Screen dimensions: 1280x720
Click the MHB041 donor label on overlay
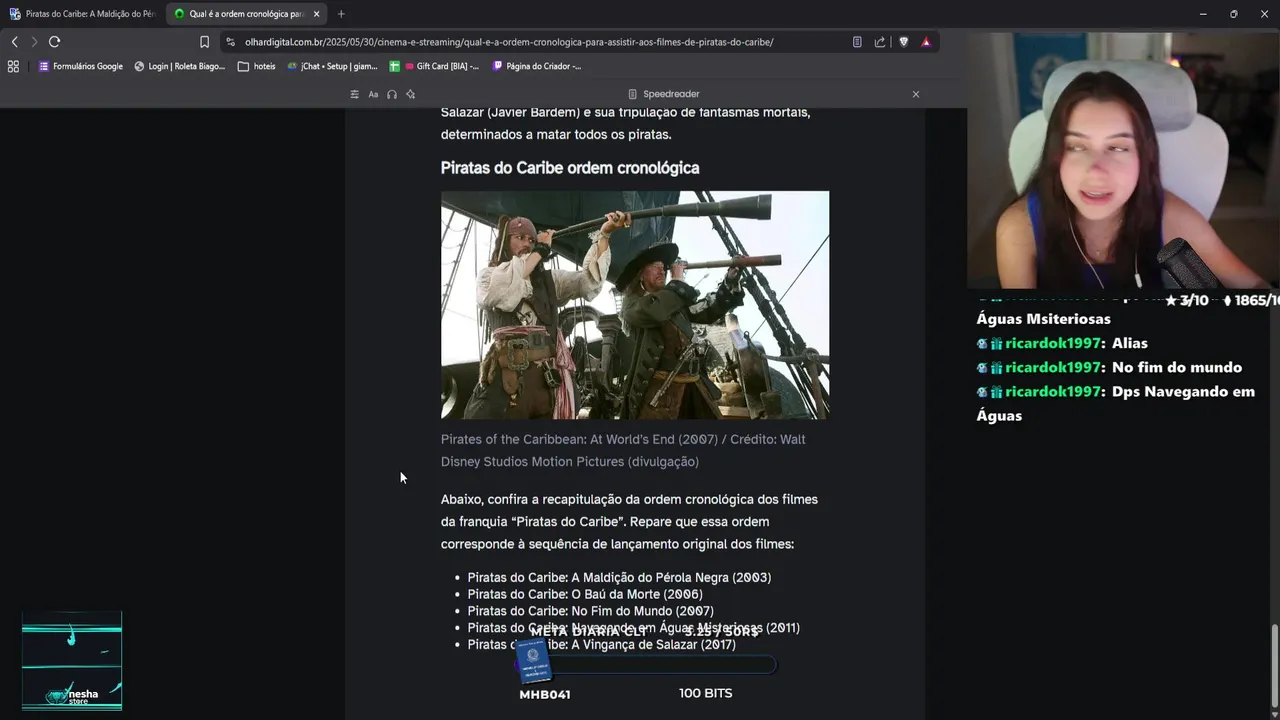pos(545,694)
